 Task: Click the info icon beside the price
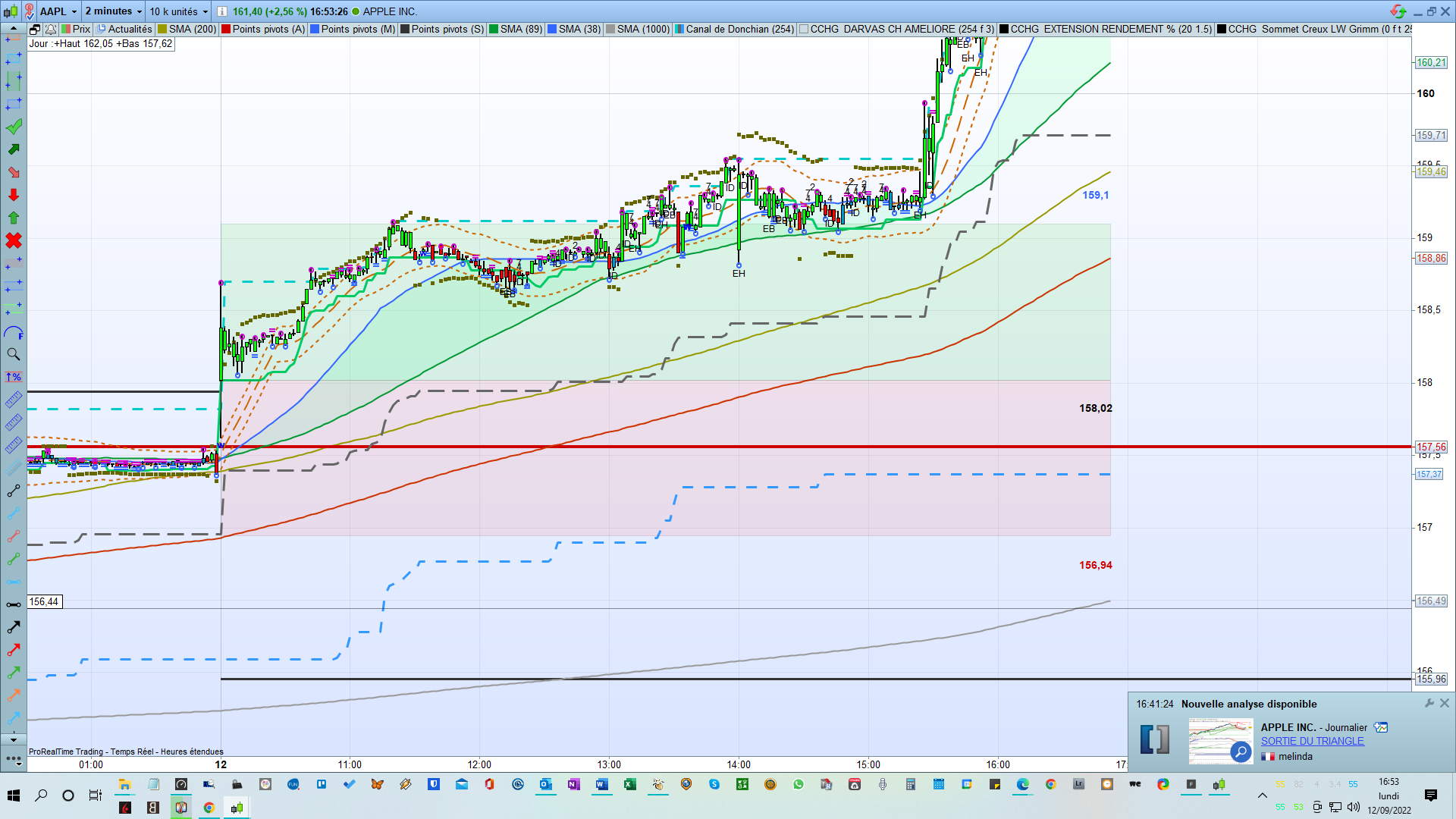[x=221, y=11]
